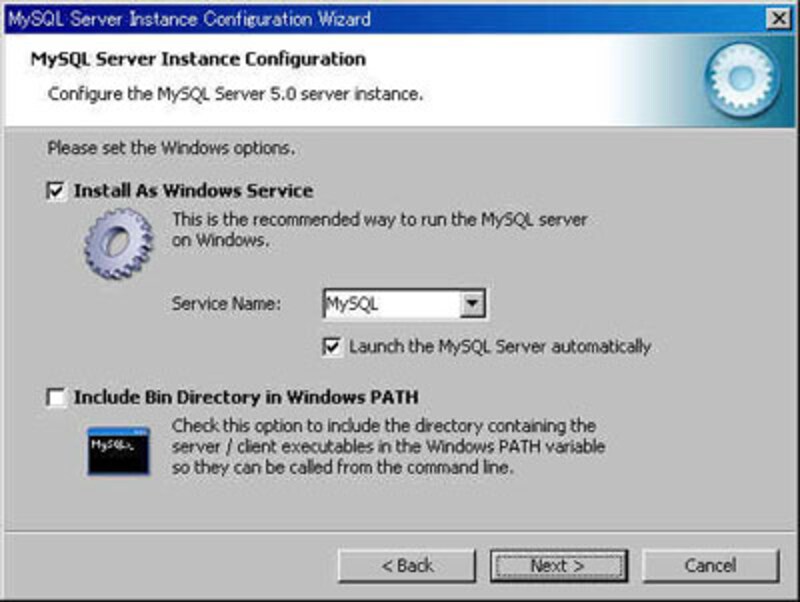
Task: Click 'Configure the MySQL Server 5.0 server instance.' text
Action: point(235,94)
